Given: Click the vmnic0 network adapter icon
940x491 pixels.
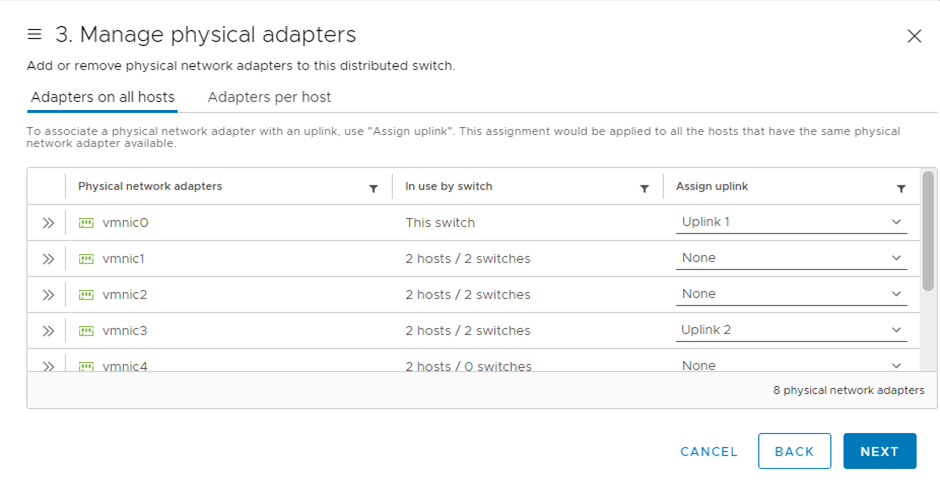Looking at the screenshot, I should [x=86, y=223].
